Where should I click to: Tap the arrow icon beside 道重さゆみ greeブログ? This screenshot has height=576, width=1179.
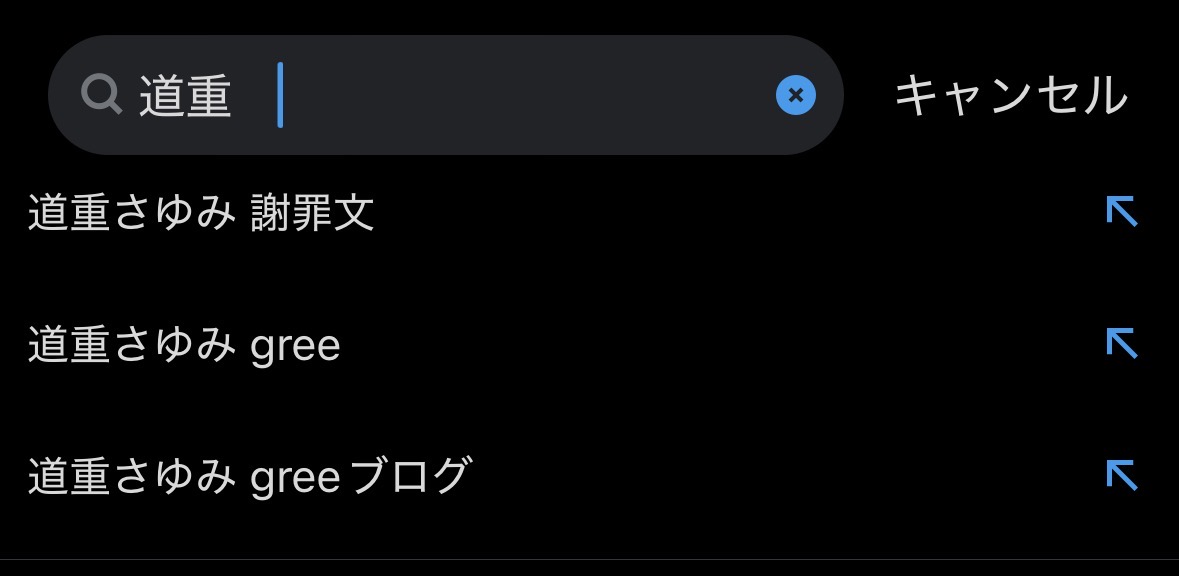pos(1122,475)
